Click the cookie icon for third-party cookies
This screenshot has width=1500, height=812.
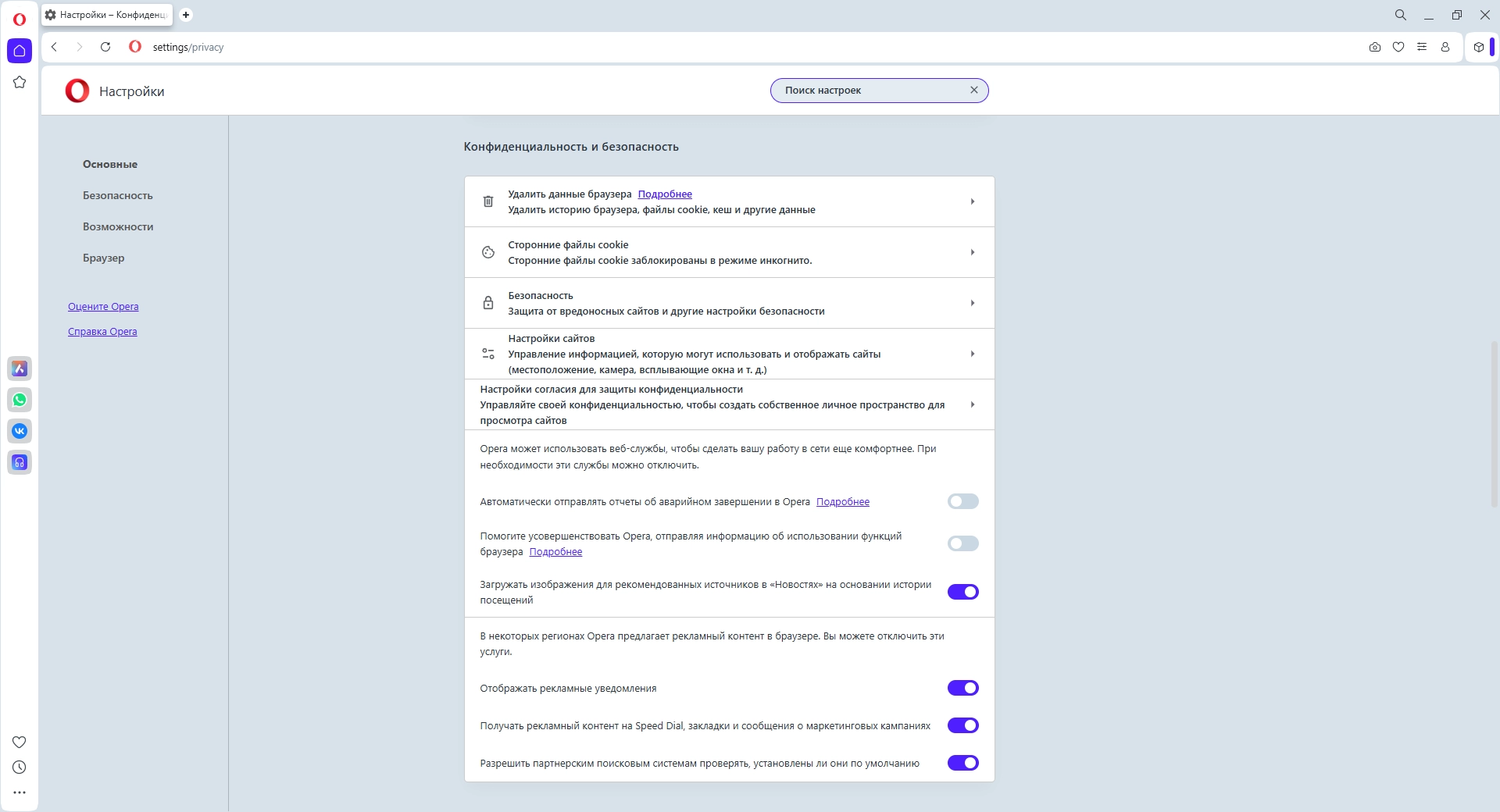pos(488,252)
